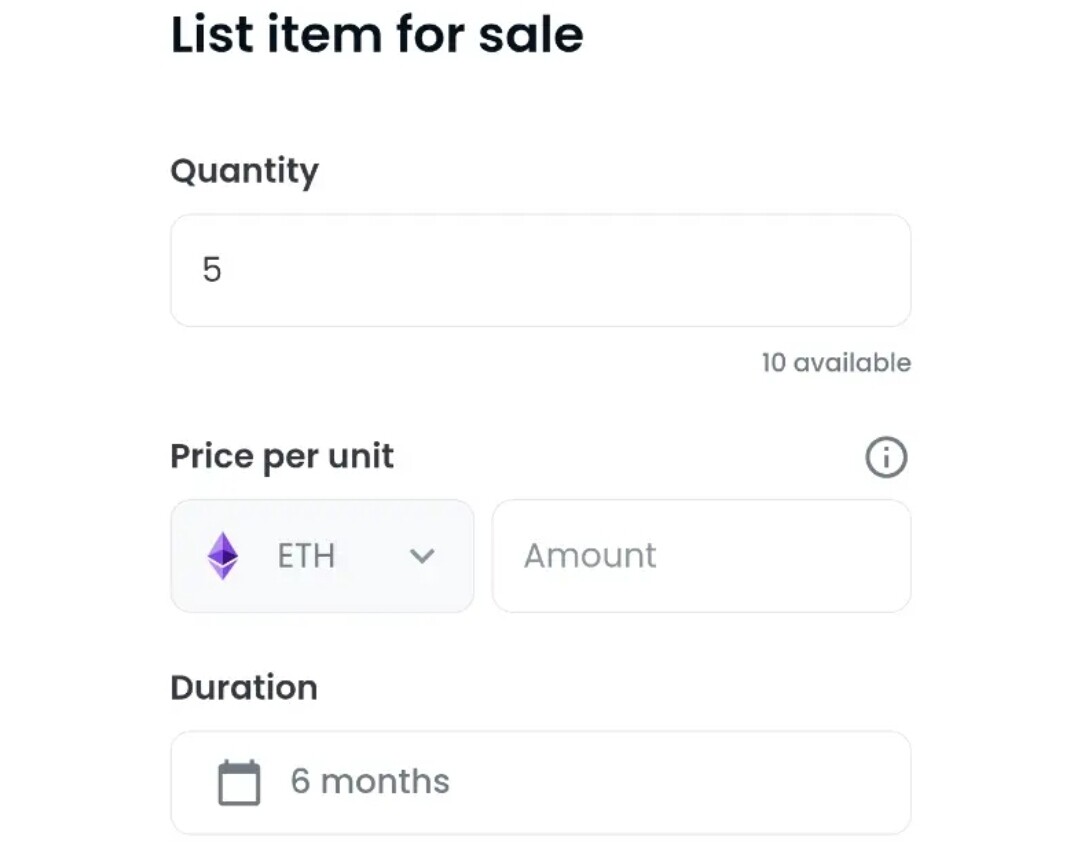Screen dimensions: 1080x858
Task: Click the '6 months' duration text
Action: pyautogui.click(x=370, y=781)
